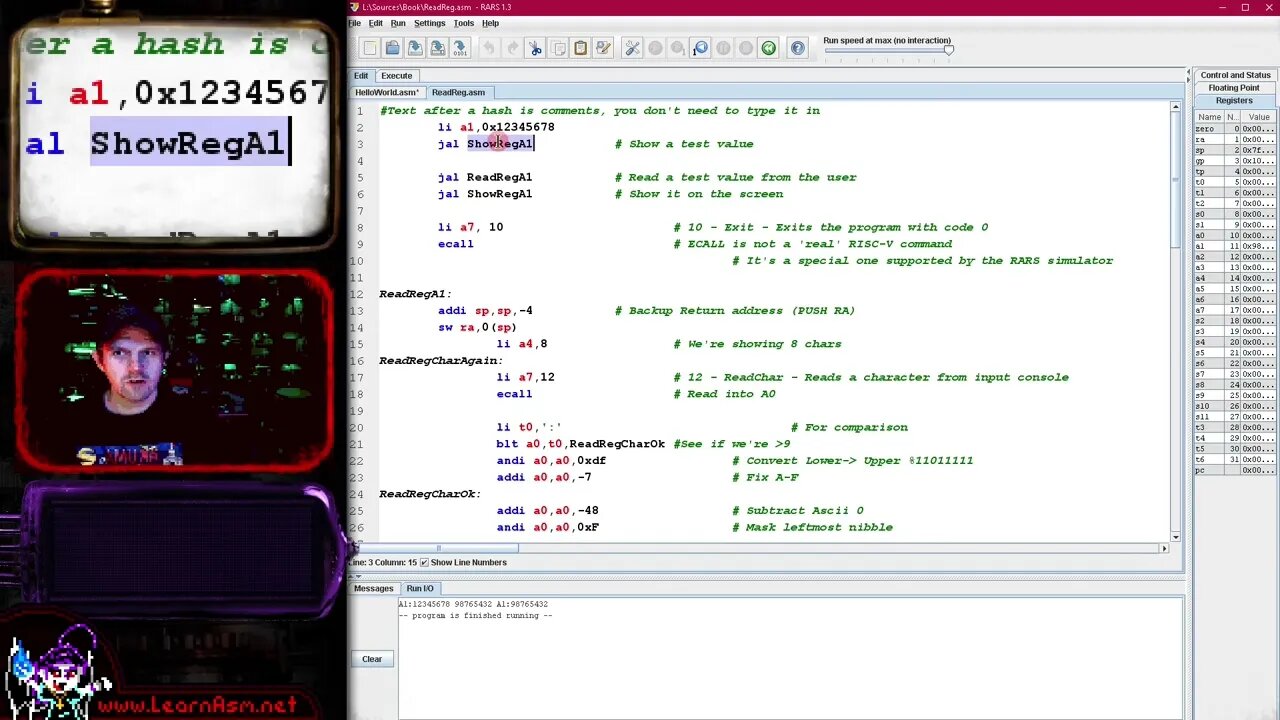Click the editor vertical scrollbar up arrow
This screenshot has width=1280, height=720.
click(x=1175, y=107)
